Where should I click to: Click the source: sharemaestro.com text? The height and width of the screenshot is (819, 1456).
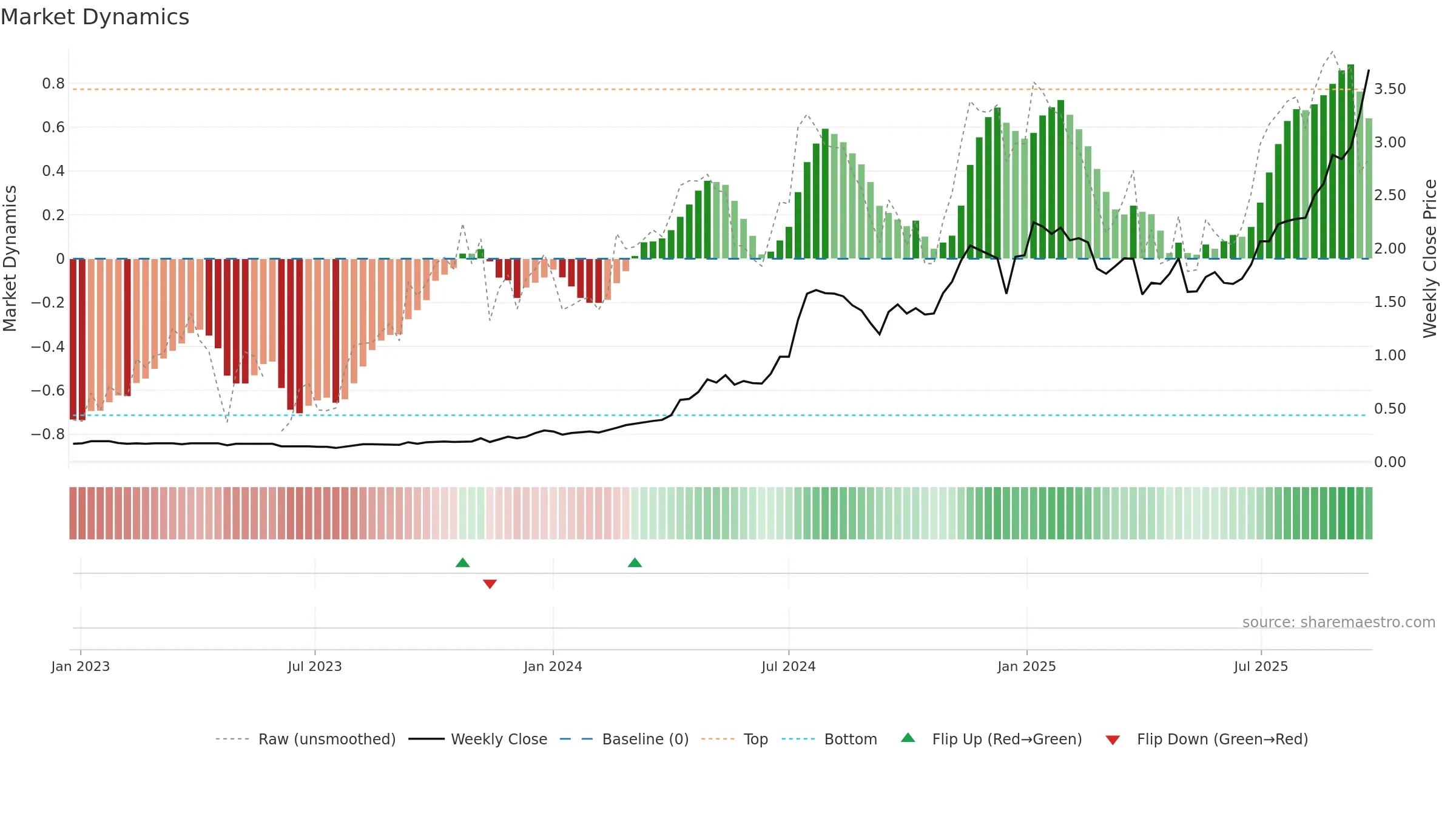point(1339,622)
